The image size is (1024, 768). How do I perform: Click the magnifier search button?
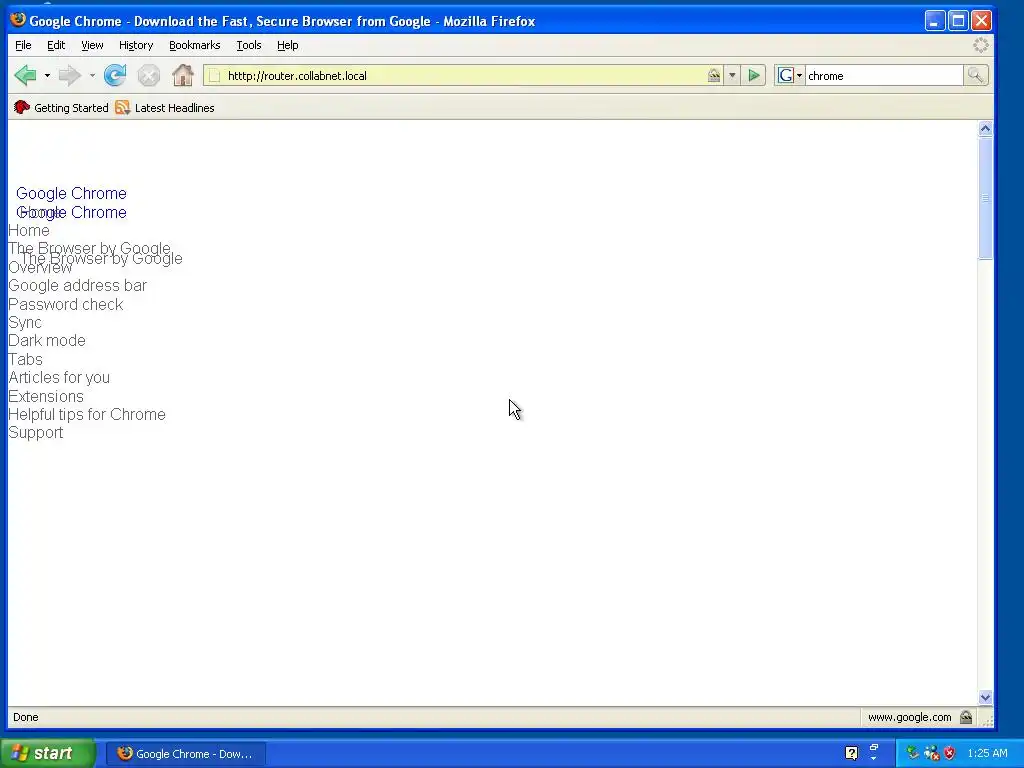[976, 76]
